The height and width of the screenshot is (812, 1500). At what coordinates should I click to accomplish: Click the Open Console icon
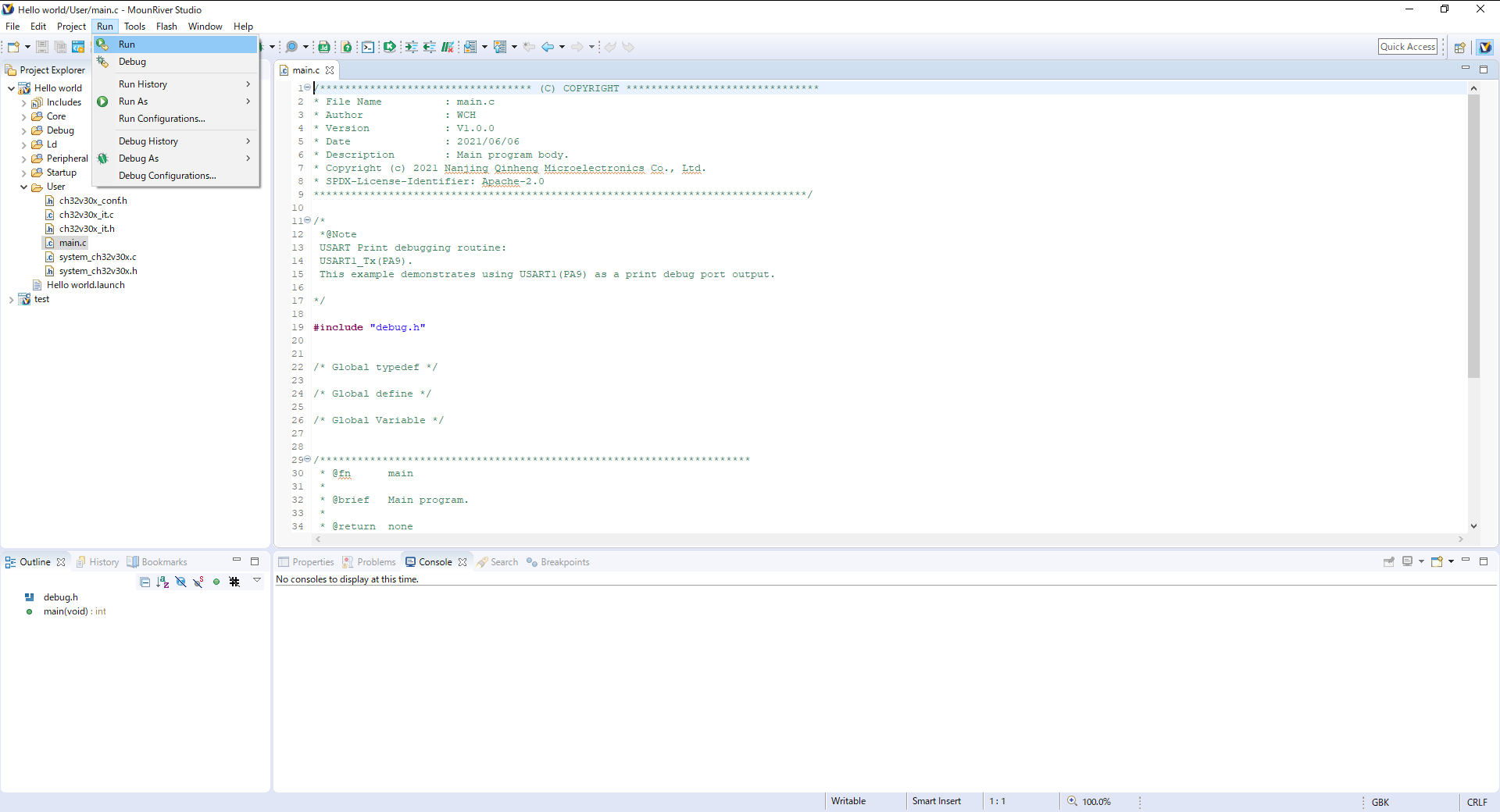click(x=1436, y=561)
